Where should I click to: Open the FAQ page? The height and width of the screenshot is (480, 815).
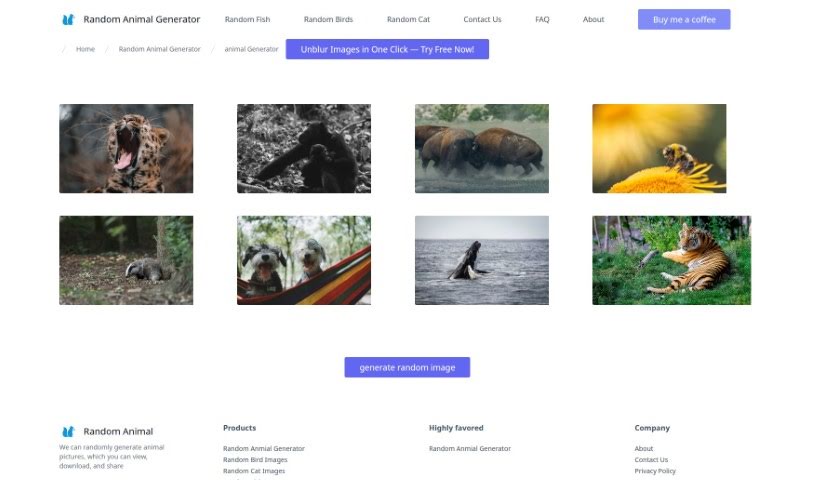coord(542,19)
